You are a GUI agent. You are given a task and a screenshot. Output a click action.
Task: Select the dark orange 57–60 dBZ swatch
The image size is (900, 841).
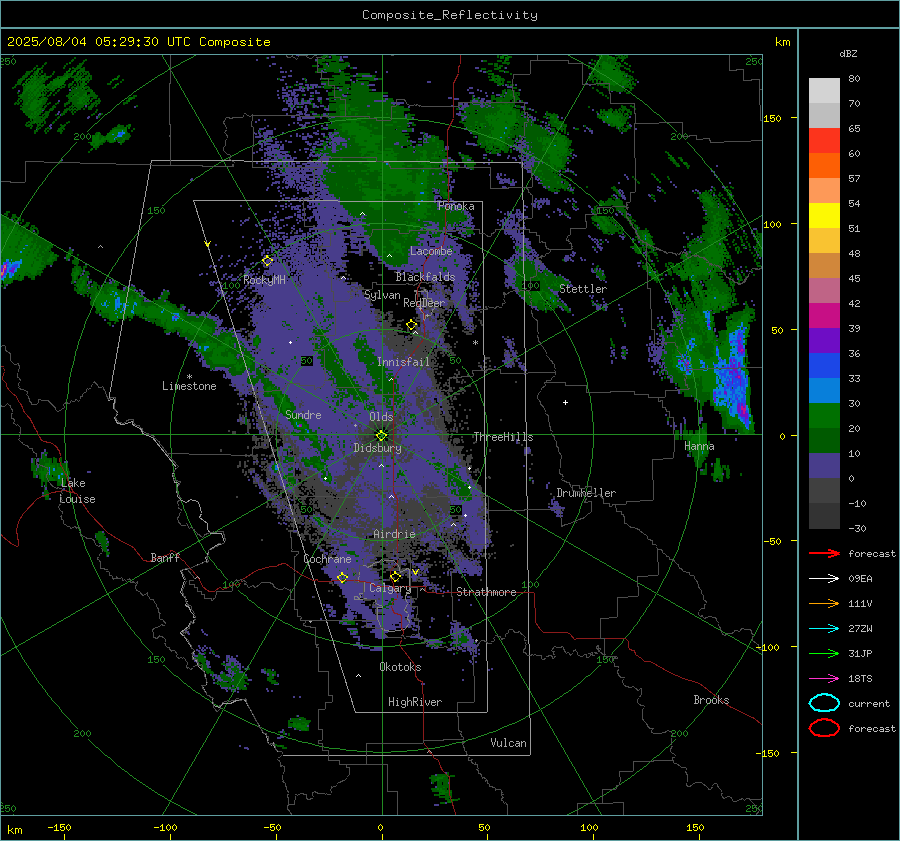click(x=824, y=165)
